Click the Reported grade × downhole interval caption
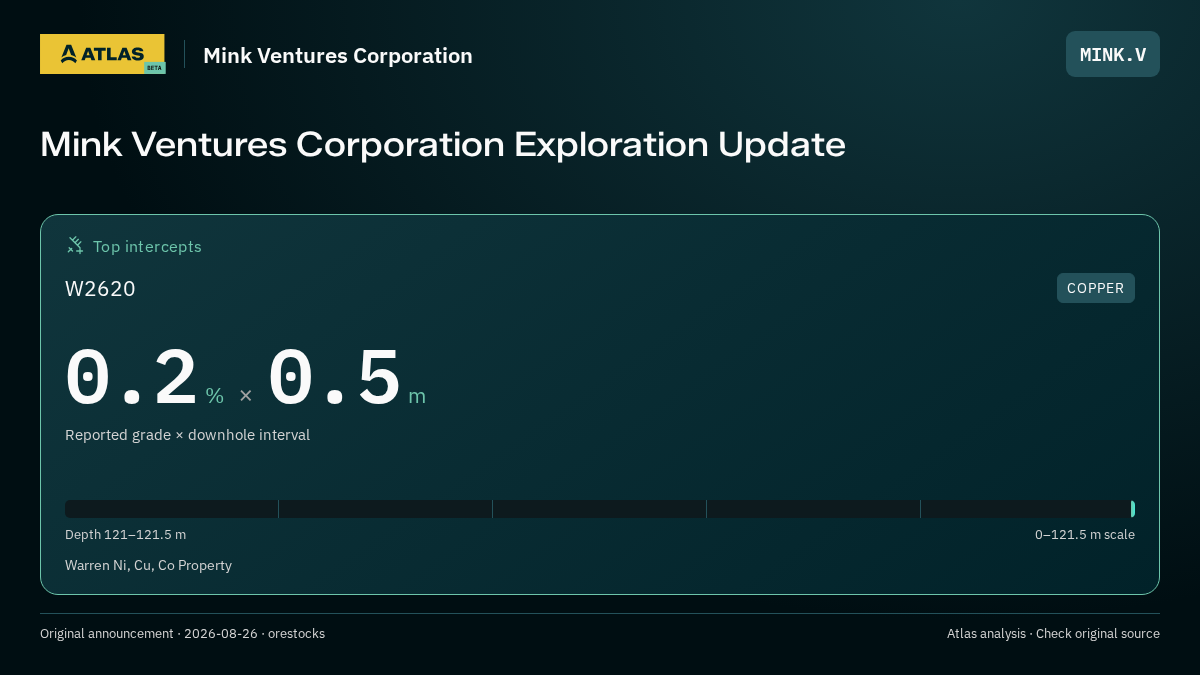This screenshot has width=1200, height=675. pos(188,435)
